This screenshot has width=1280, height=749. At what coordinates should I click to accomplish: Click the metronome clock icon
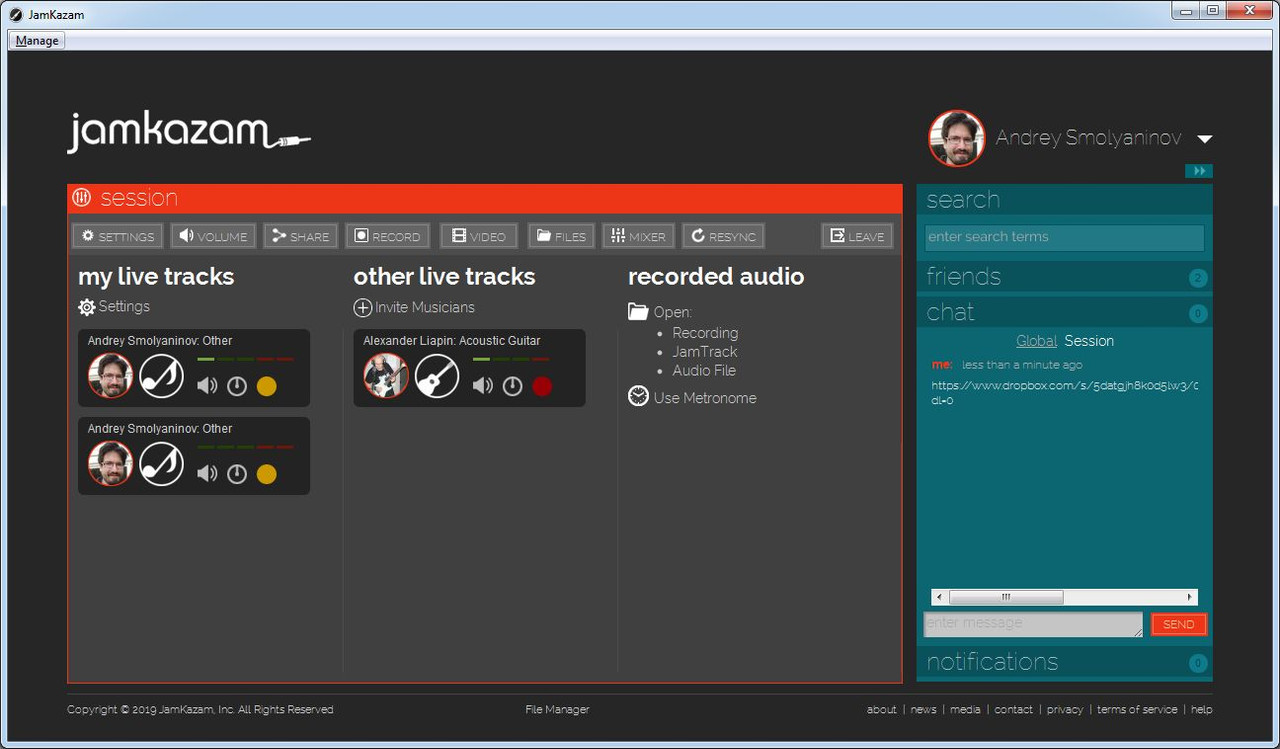[638, 397]
